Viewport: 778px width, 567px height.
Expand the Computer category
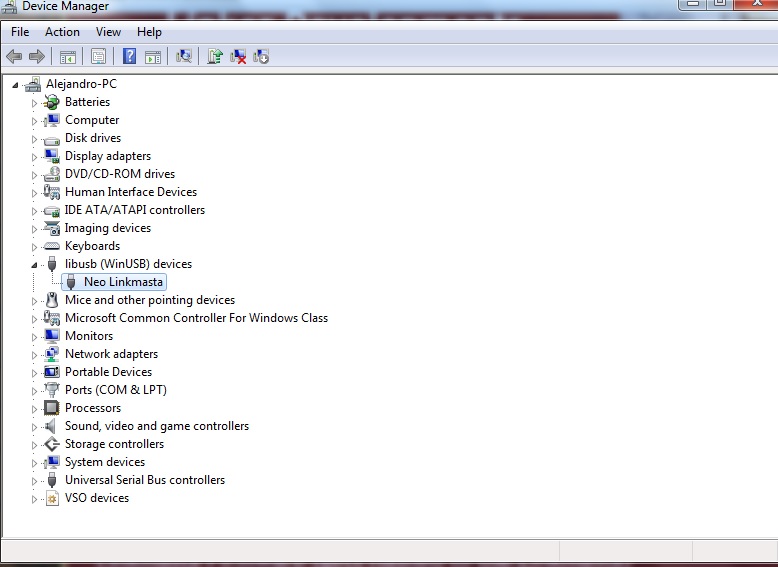tap(34, 121)
